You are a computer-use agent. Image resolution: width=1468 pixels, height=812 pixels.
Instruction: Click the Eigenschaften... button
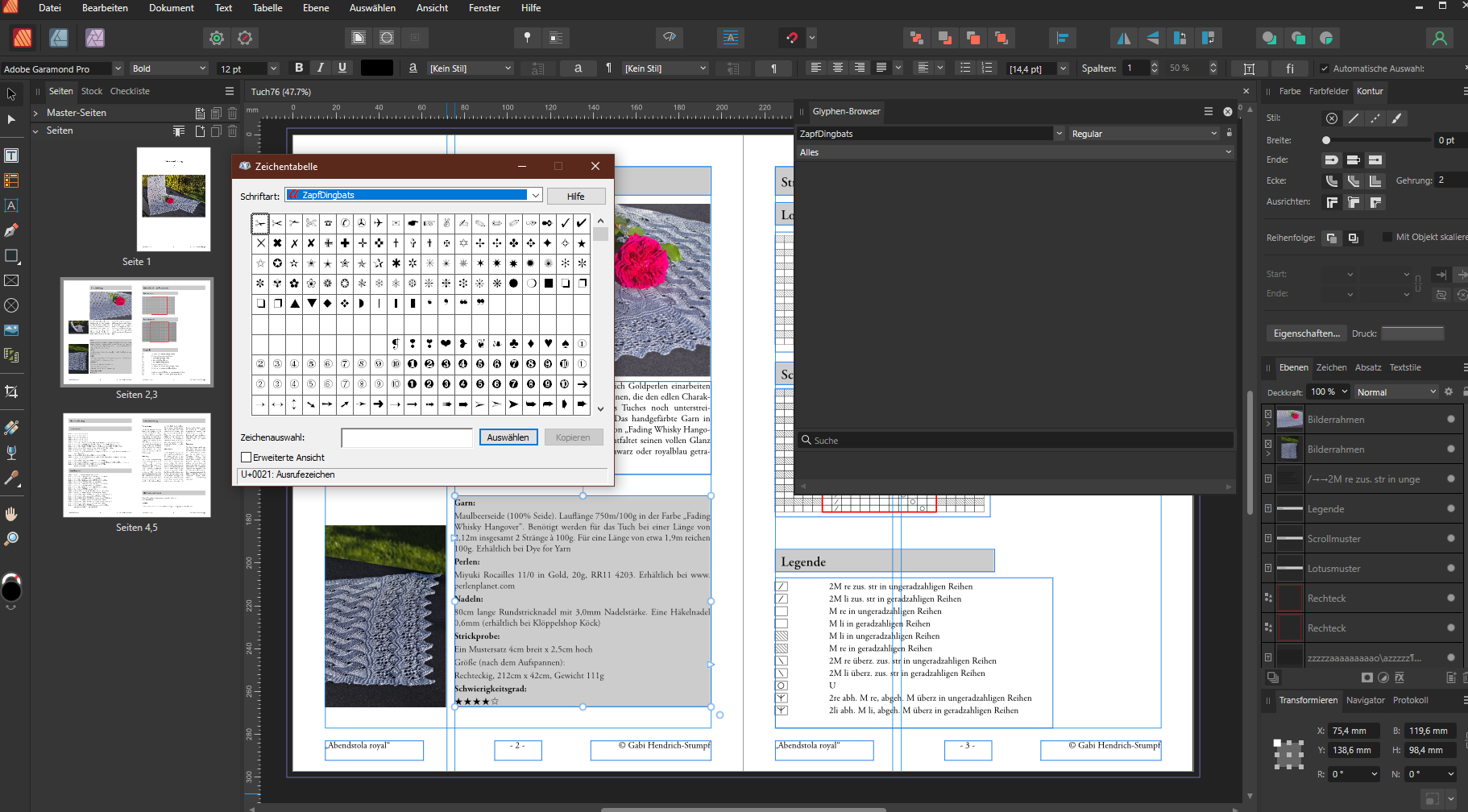pos(1306,333)
